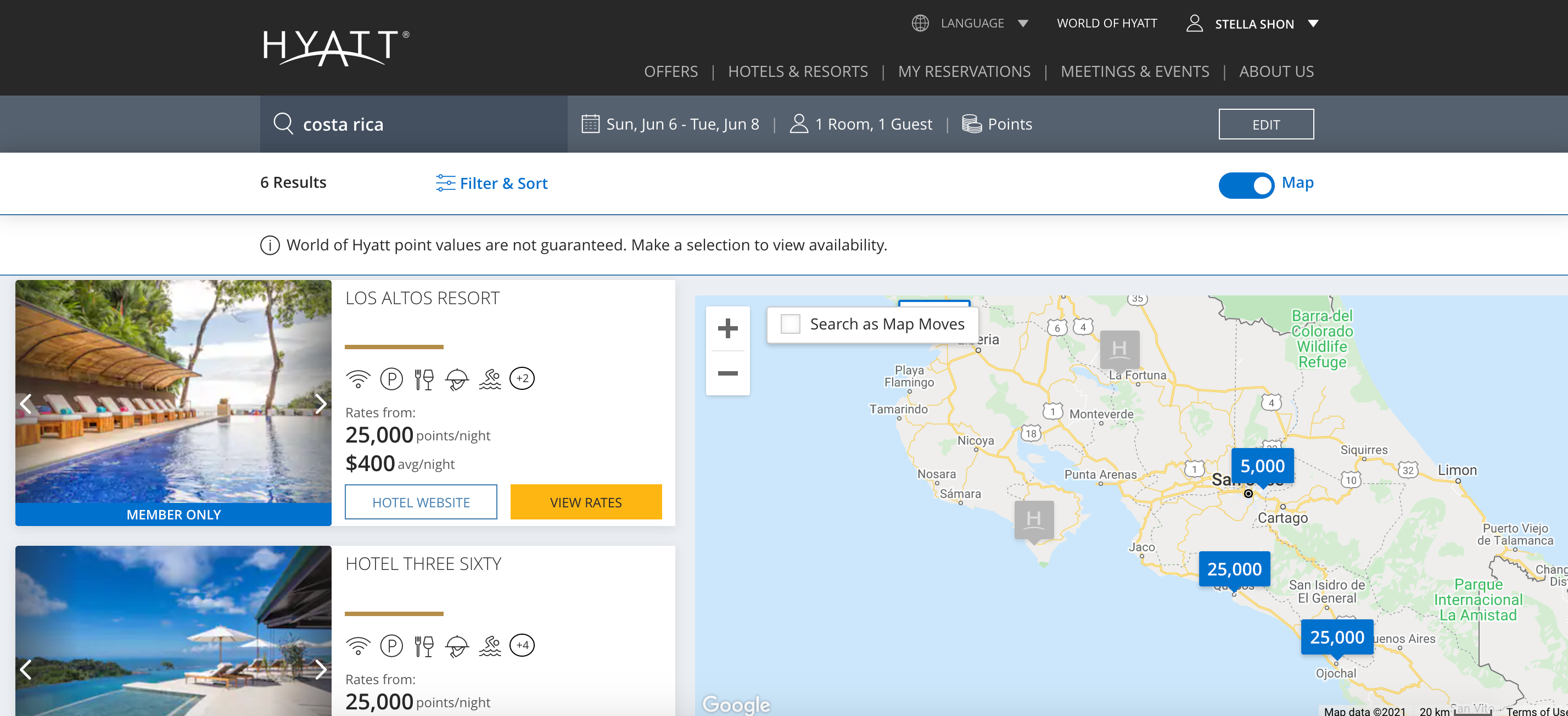Click Sun, Jun 6 - Tue, Jun 8 dates
The image size is (1568, 716).
682,124
